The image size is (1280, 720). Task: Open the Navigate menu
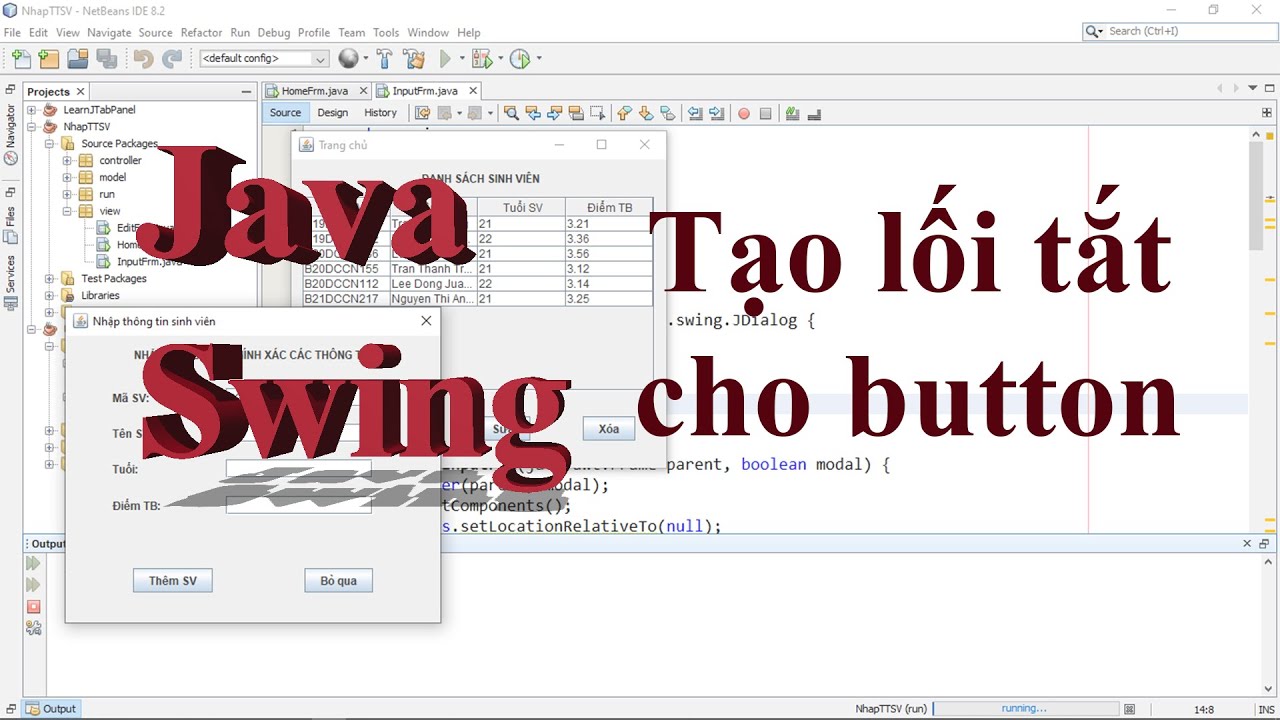pyautogui.click(x=109, y=33)
